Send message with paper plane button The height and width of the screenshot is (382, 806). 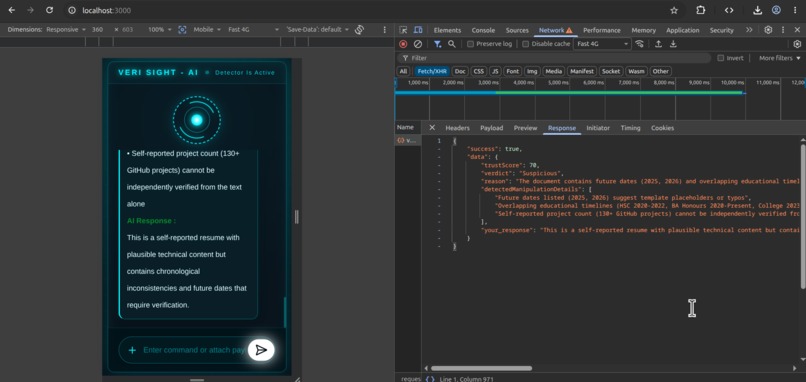pos(261,350)
